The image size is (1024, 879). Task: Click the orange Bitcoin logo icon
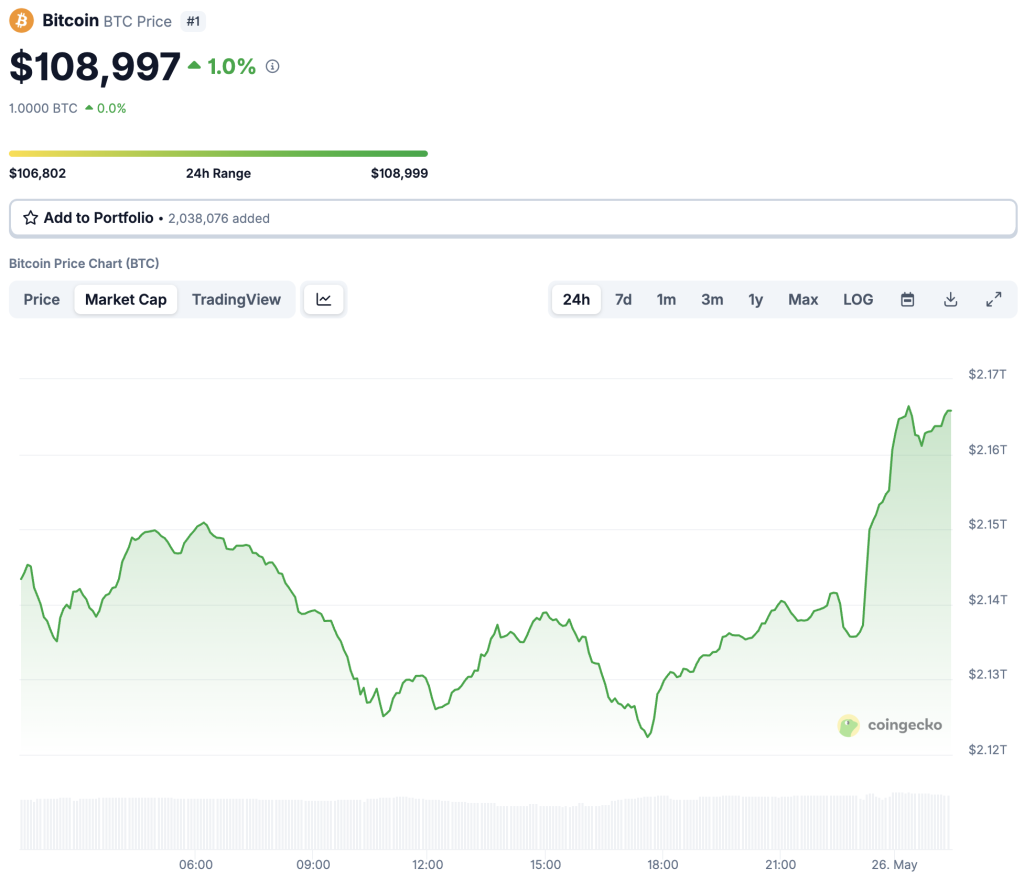pos(21,20)
